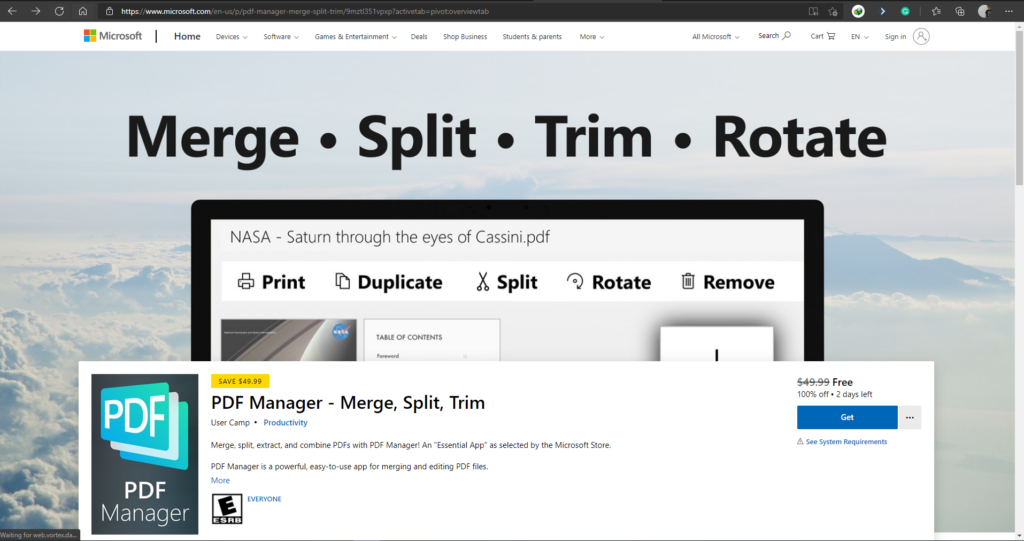
Task: Click the ESRB Everyone rating badge
Action: coord(227,509)
